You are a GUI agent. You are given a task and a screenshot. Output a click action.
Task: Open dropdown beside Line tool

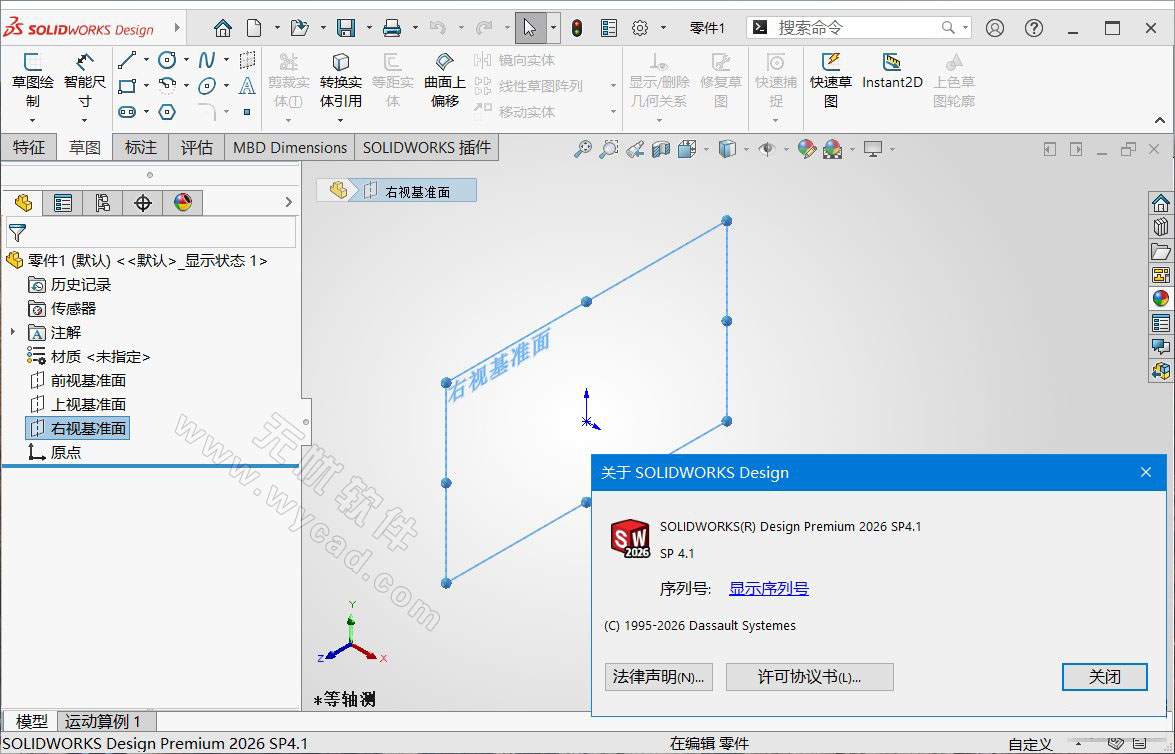146,60
